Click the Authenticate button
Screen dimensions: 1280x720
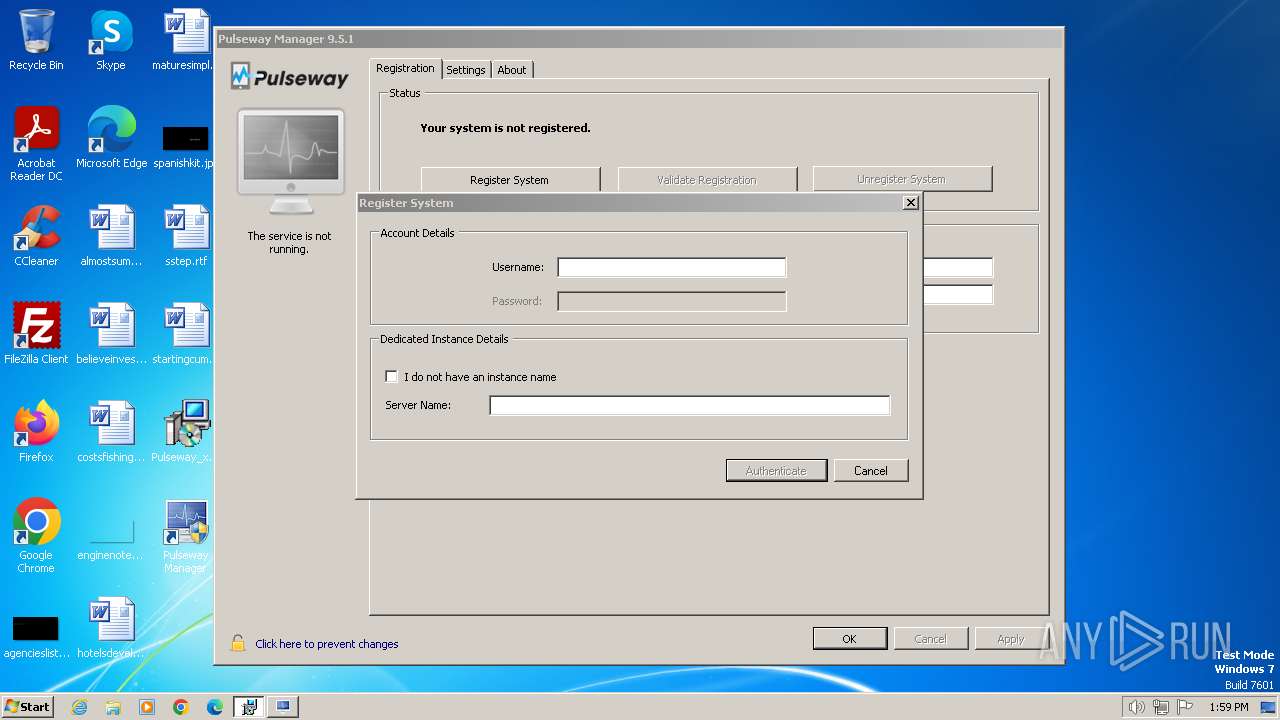(x=776, y=470)
